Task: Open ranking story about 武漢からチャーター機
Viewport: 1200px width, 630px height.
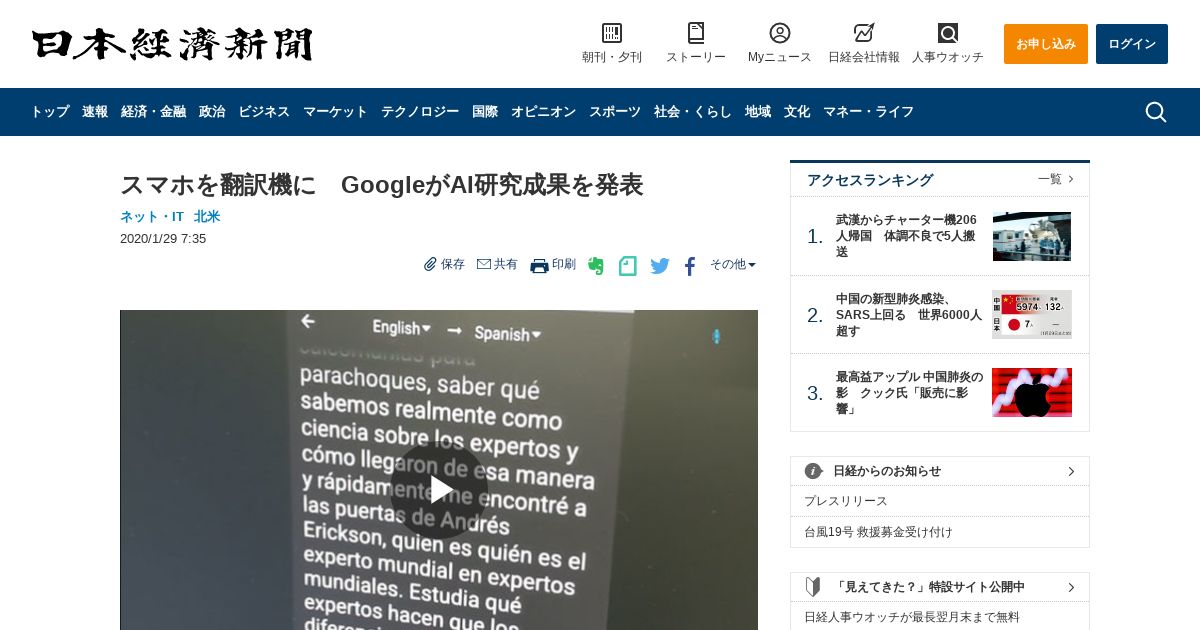Action: coord(908,236)
